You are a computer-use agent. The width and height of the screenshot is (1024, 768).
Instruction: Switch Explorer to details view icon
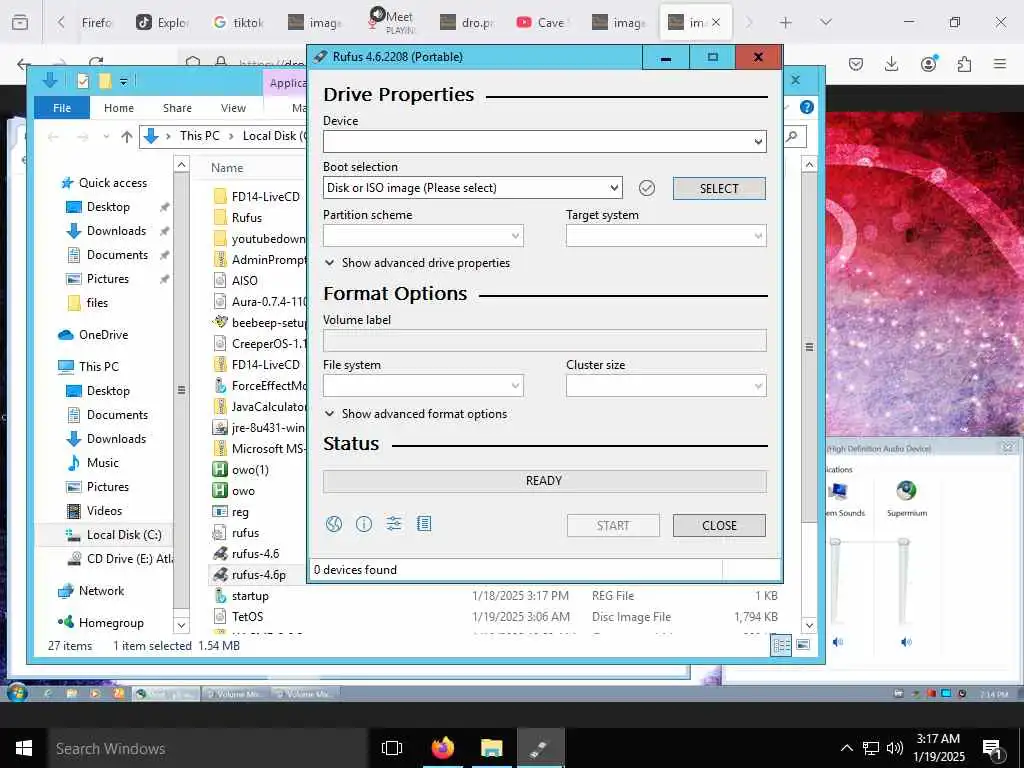(x=781, y=645)
